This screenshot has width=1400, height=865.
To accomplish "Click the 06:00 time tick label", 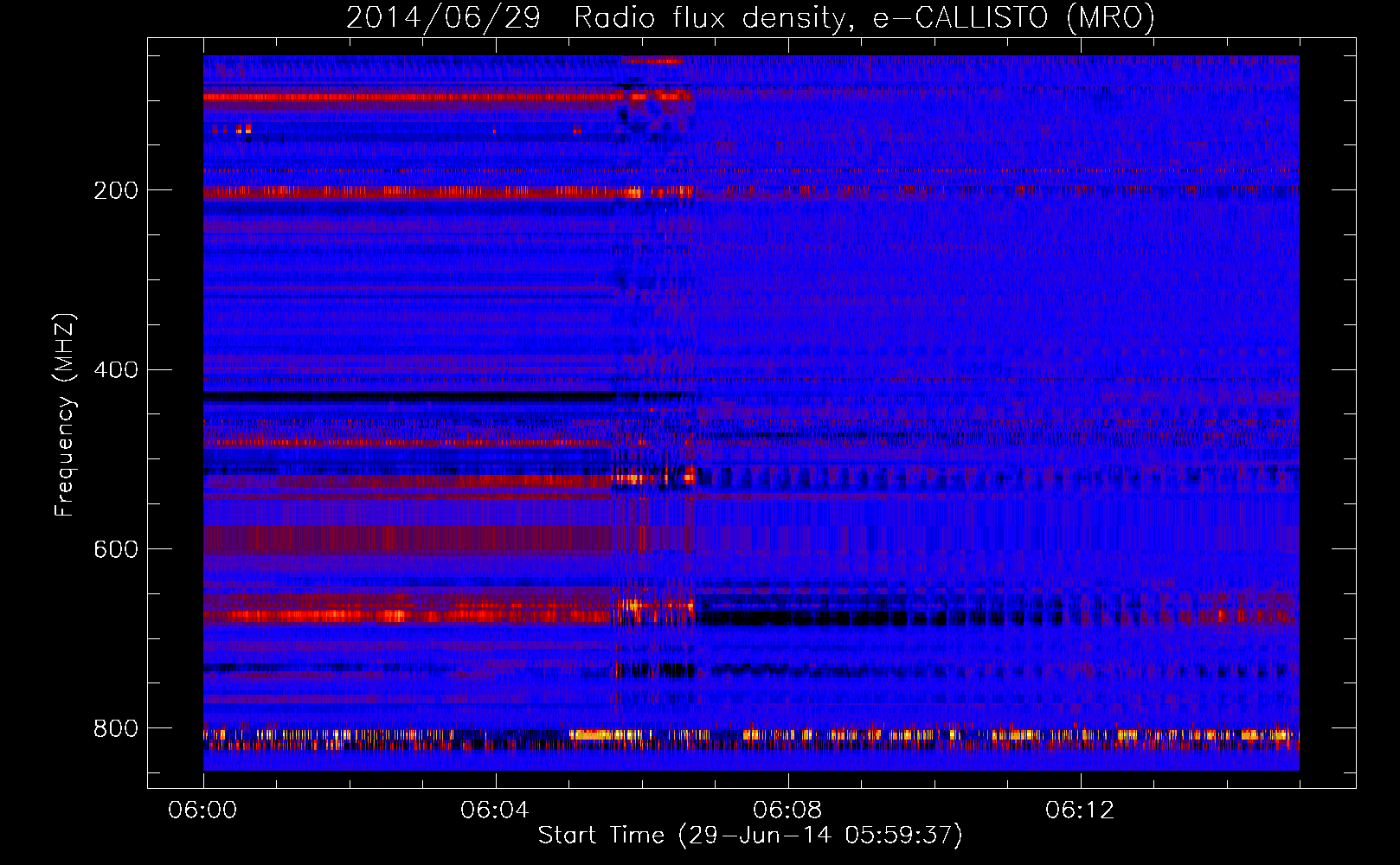I will pyautogui.click(x=202, y=811).
